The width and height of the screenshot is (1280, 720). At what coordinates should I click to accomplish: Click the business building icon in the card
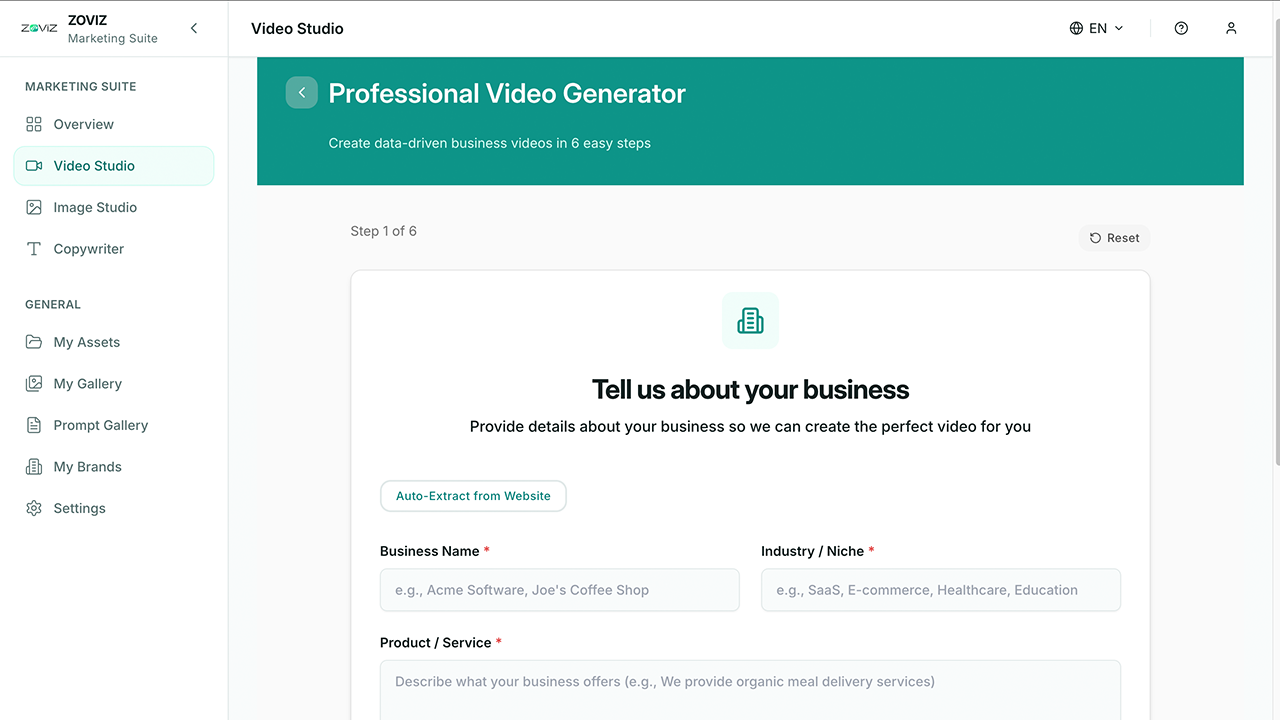[750, 321]
